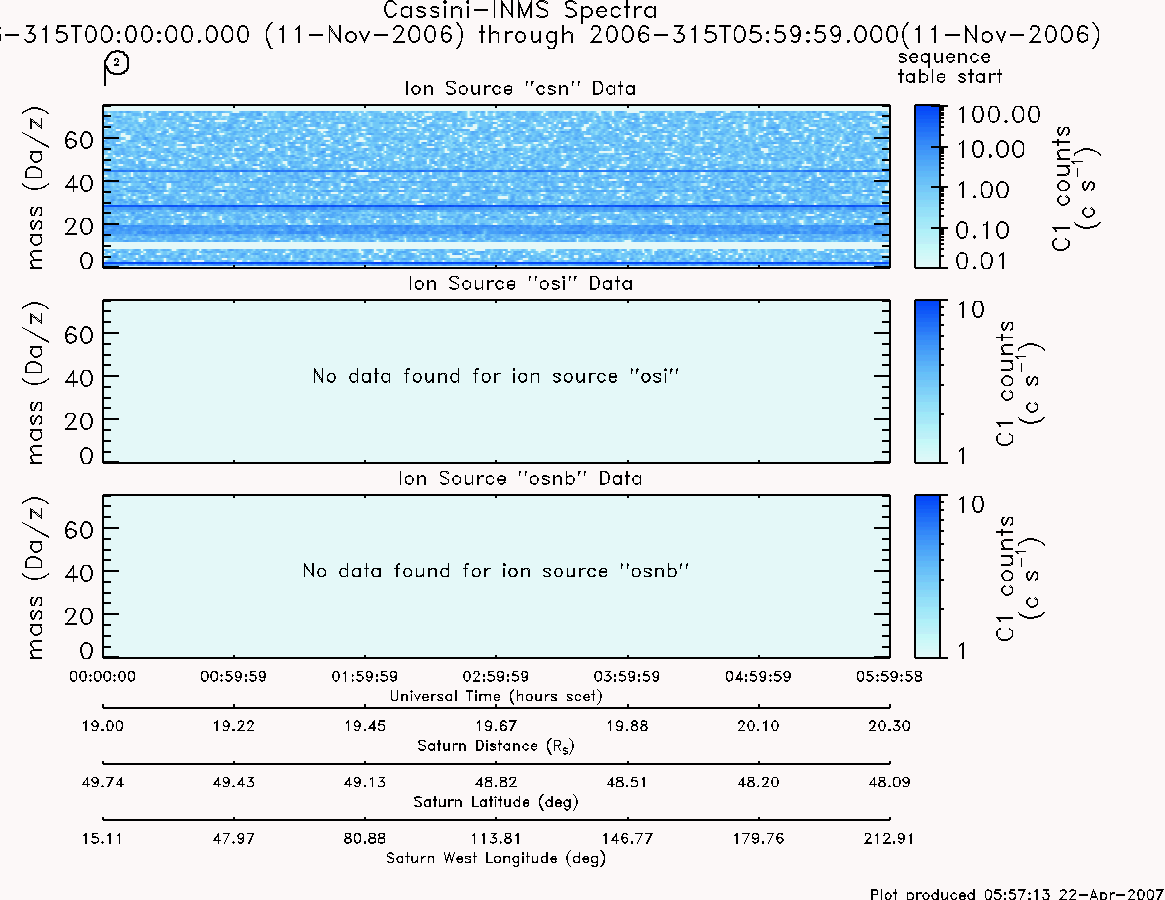Screen dimensions: 1165x900
Task: Click the 'Ion Source "csn" Data' heading
Action: point(520,88)
